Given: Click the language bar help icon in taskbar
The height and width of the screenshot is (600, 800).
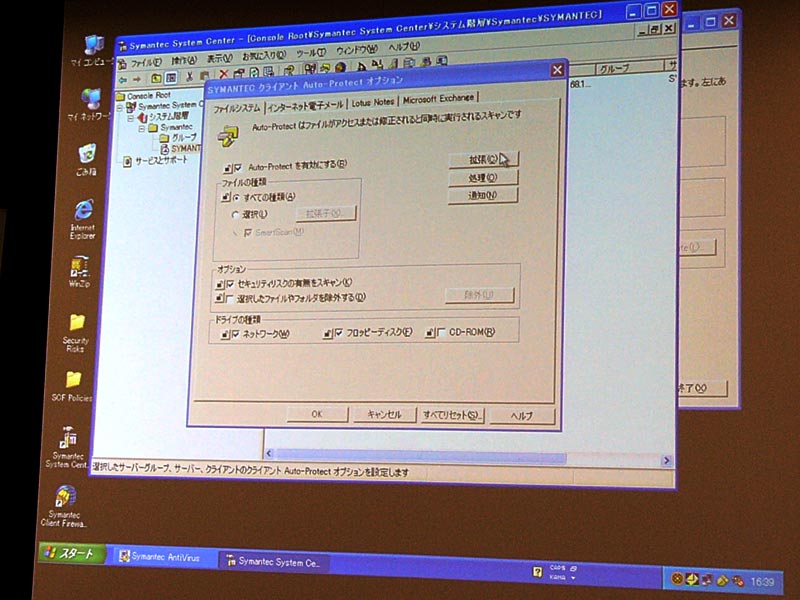Looking at the screenshot, I should (537, 571).
